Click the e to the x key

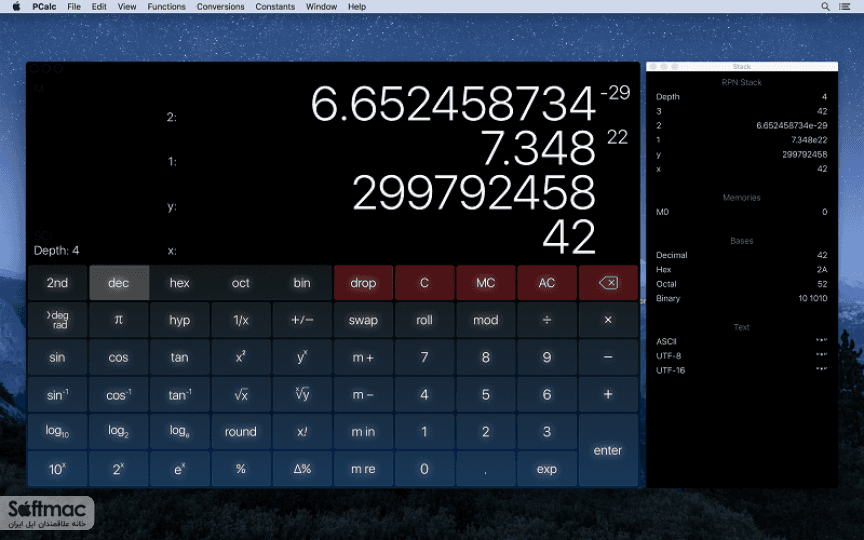click(x=180, y=469)
